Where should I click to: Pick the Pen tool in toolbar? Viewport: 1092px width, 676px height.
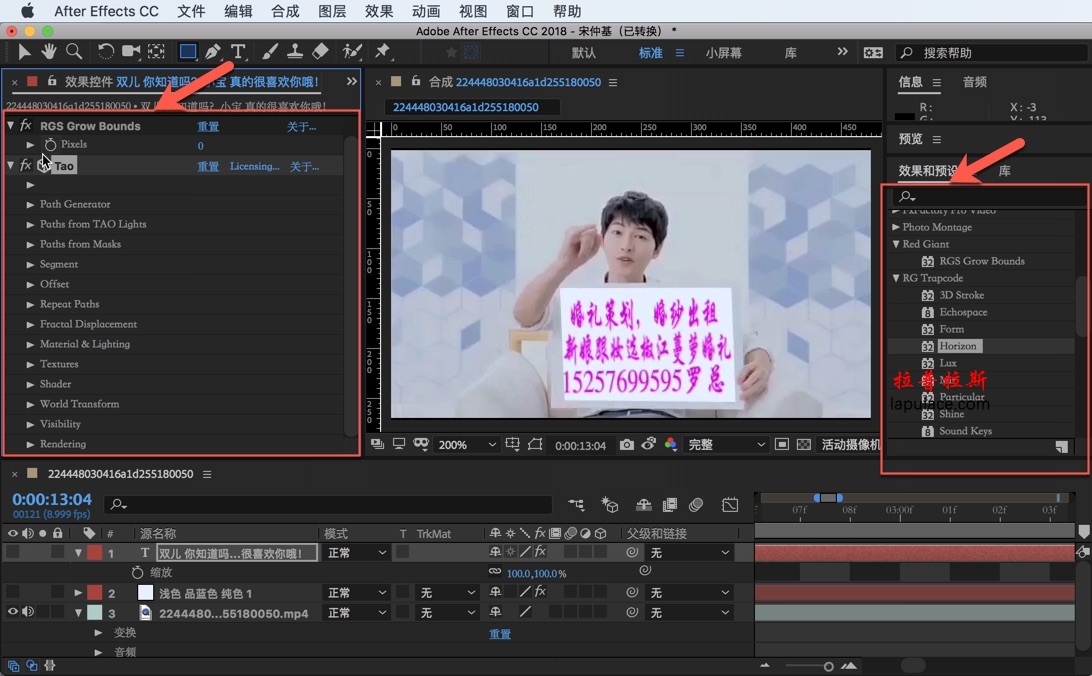[x=213, y=51]
